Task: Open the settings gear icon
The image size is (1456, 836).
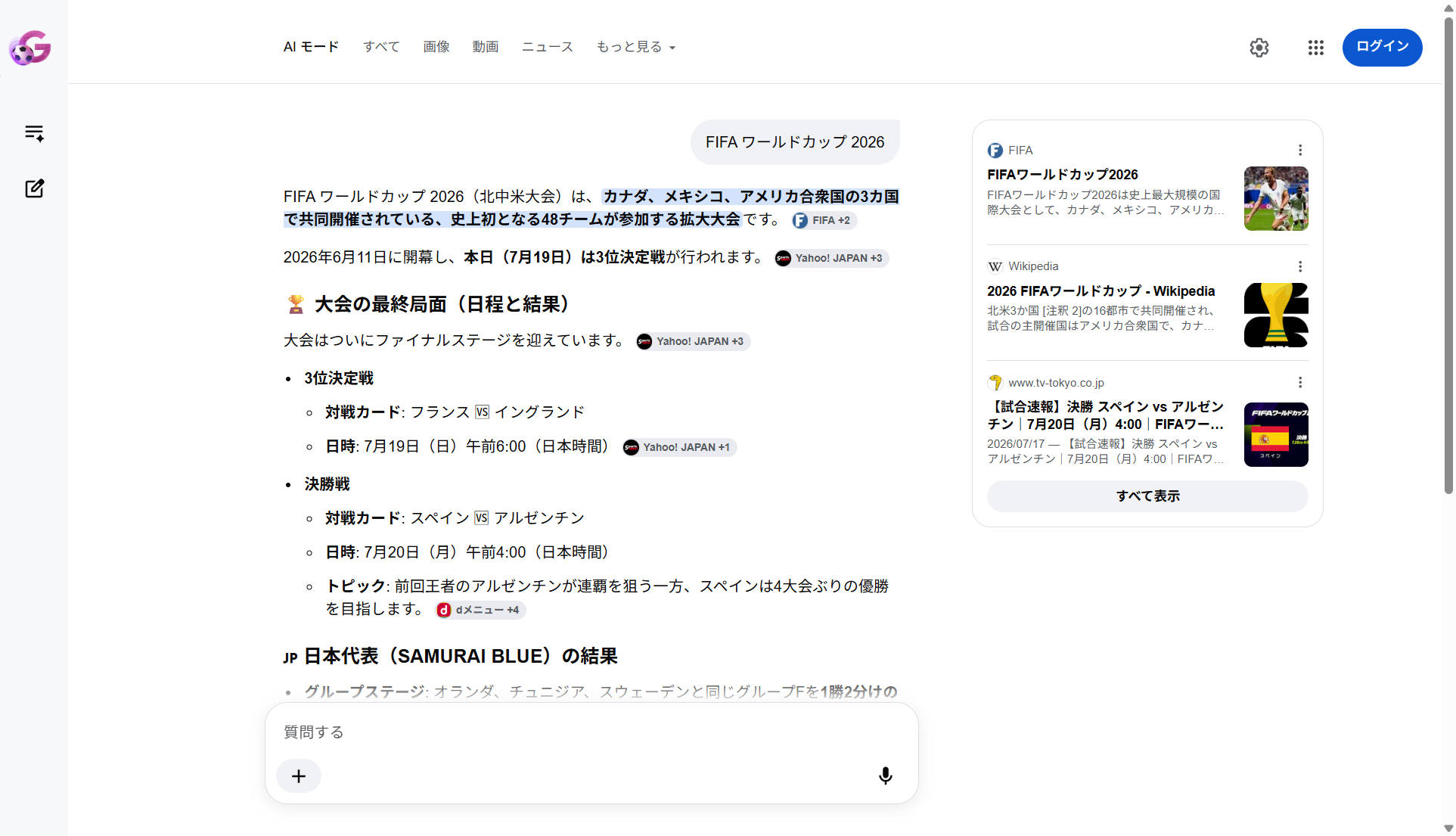Action: click(x=1259, y=48)
